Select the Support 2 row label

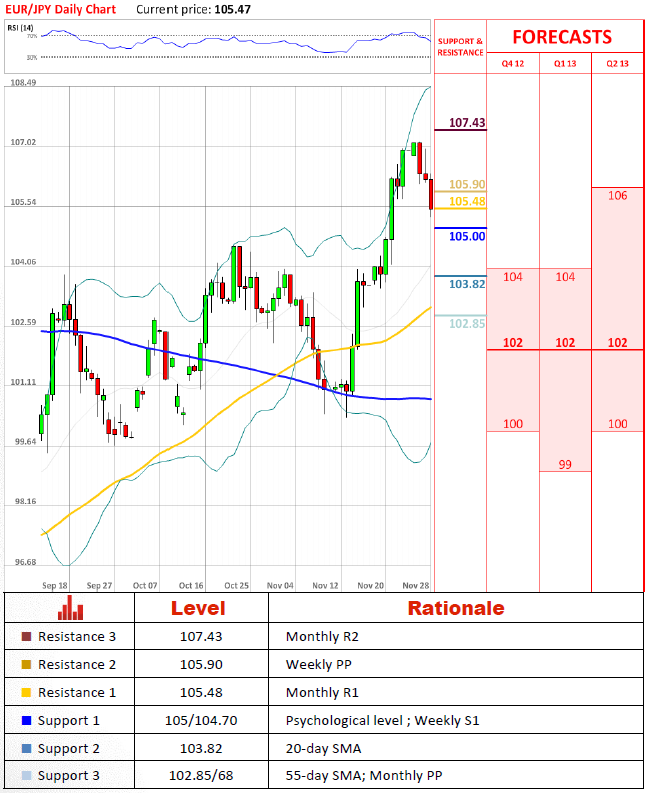coord(69,748)
